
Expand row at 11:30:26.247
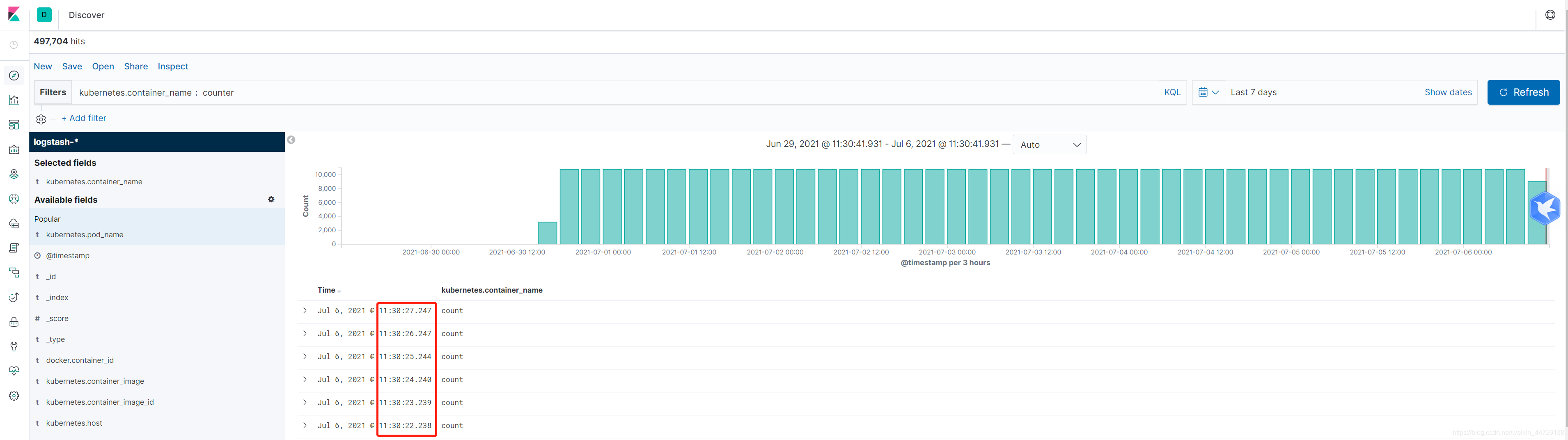305,334
